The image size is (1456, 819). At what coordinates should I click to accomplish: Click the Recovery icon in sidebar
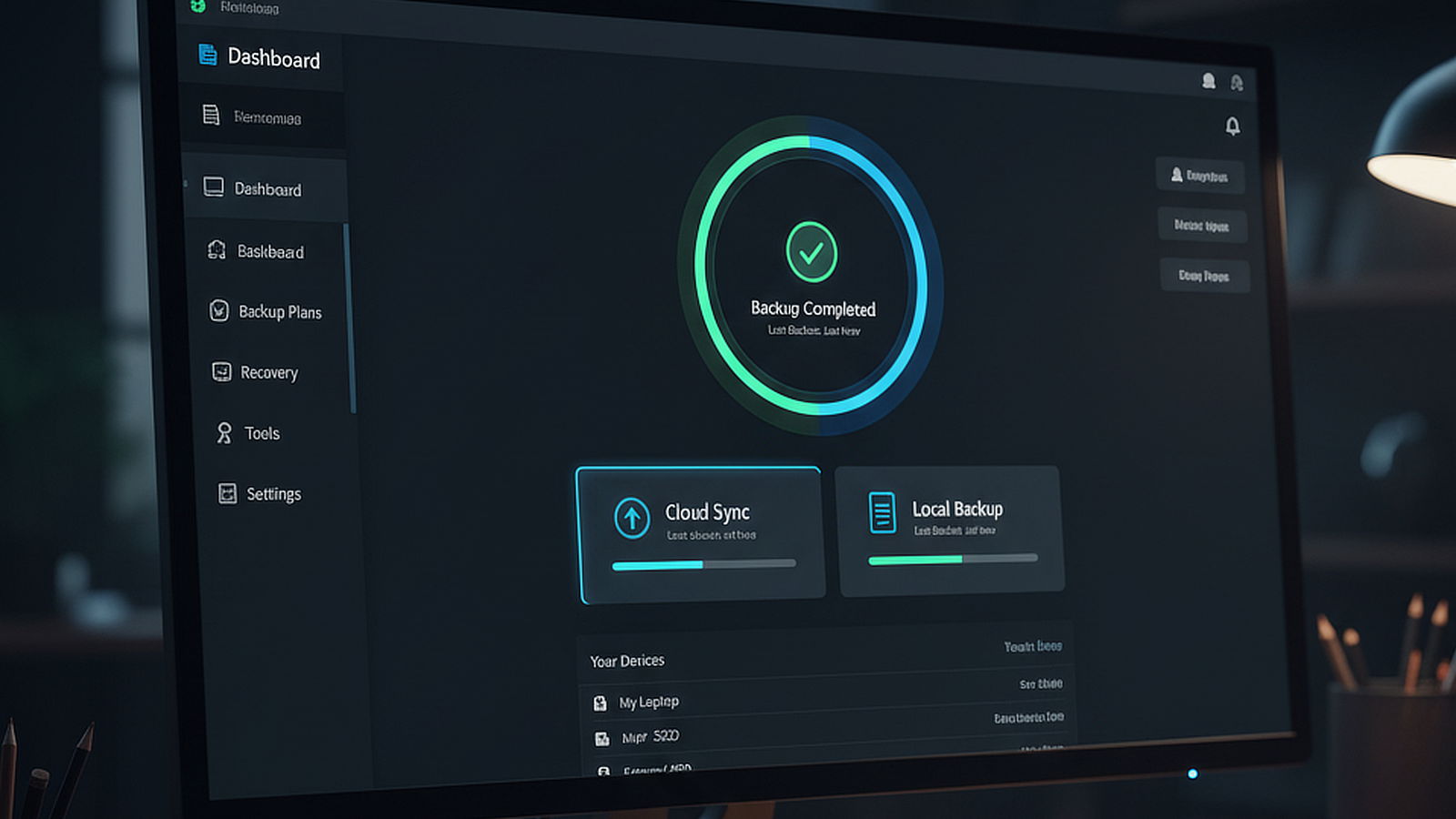pos(221,371)
